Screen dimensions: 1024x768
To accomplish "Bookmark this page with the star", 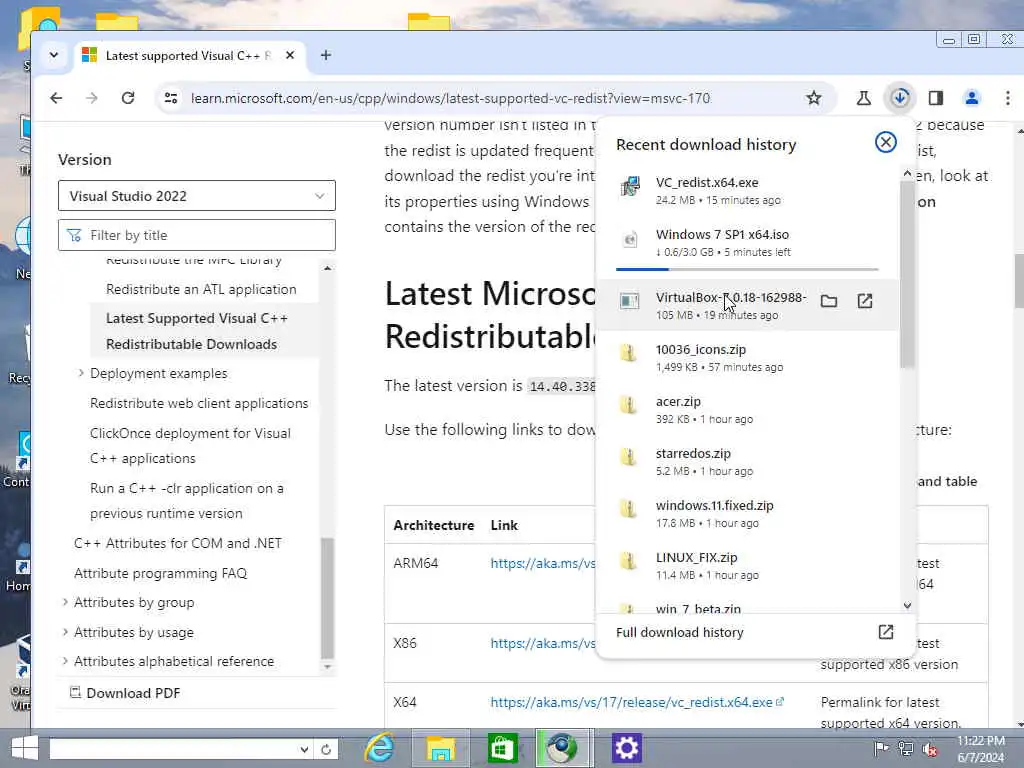I will [814, 98].
